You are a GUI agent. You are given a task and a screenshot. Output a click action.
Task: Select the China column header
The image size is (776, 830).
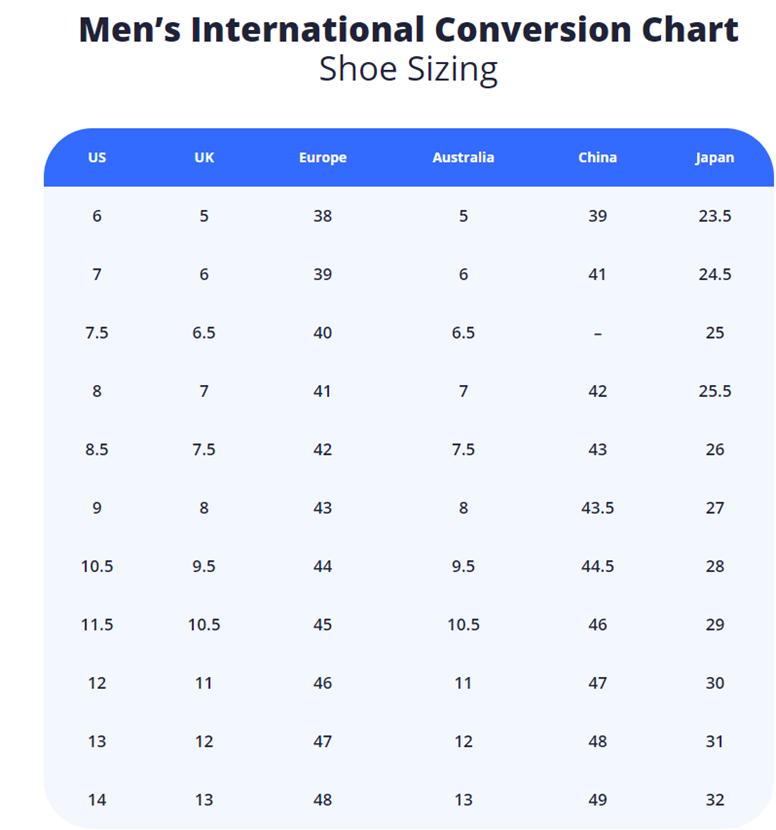597,158
